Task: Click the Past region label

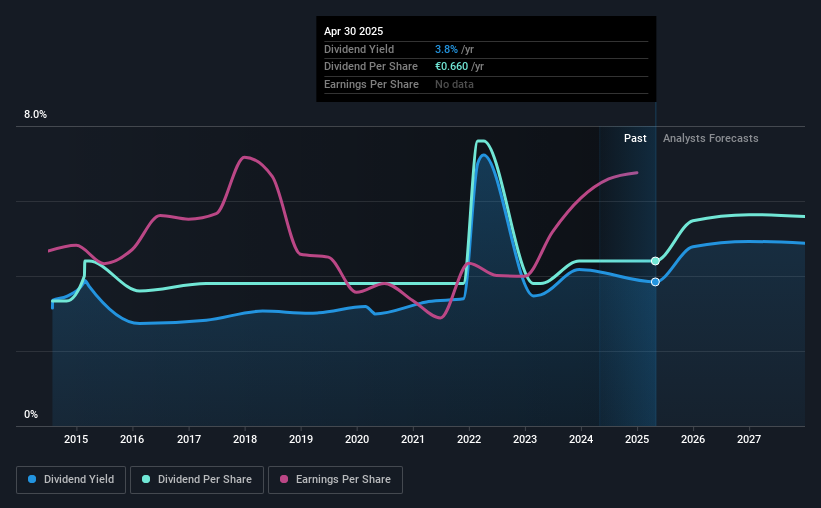Action: [635, 138]
